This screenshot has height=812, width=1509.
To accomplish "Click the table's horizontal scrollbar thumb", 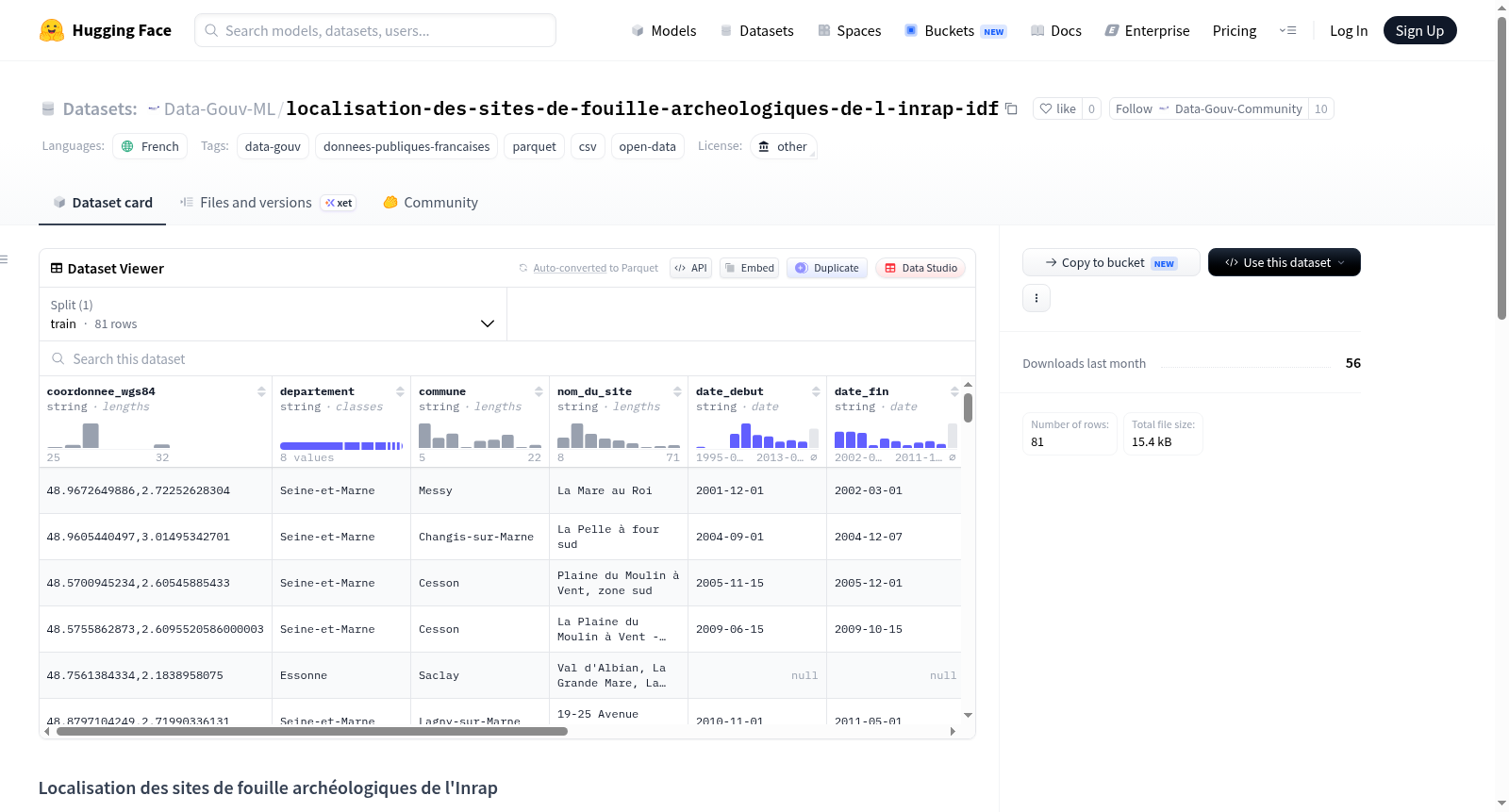I will pos(312,731).
